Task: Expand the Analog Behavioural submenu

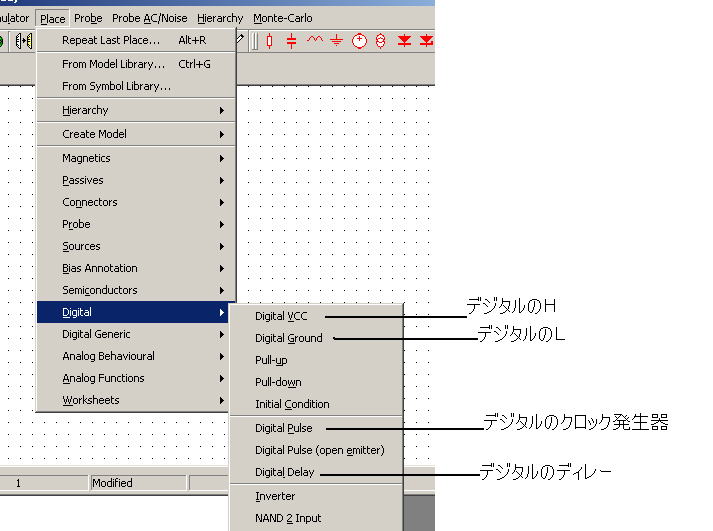Action: point(132,356)
